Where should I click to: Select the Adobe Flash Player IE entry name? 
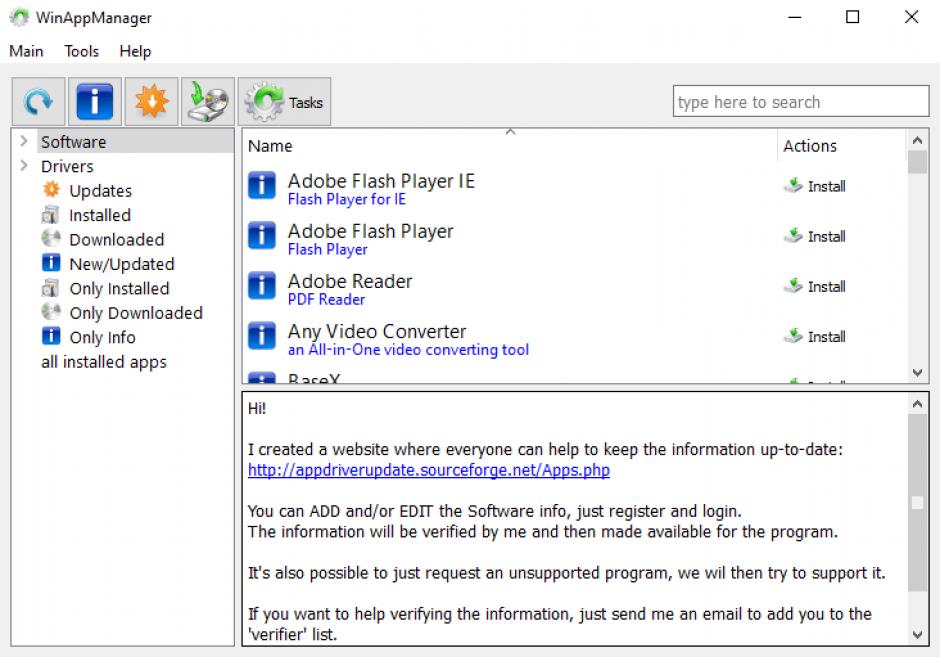pyautogui.click(x=381, y=180)
